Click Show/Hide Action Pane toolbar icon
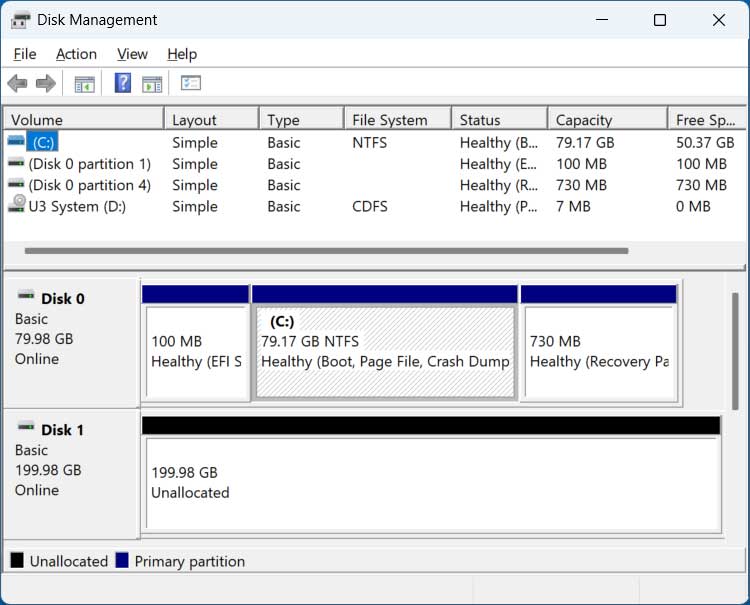The width and height of the screenshot is (750, 605). (x=152, y=83)
